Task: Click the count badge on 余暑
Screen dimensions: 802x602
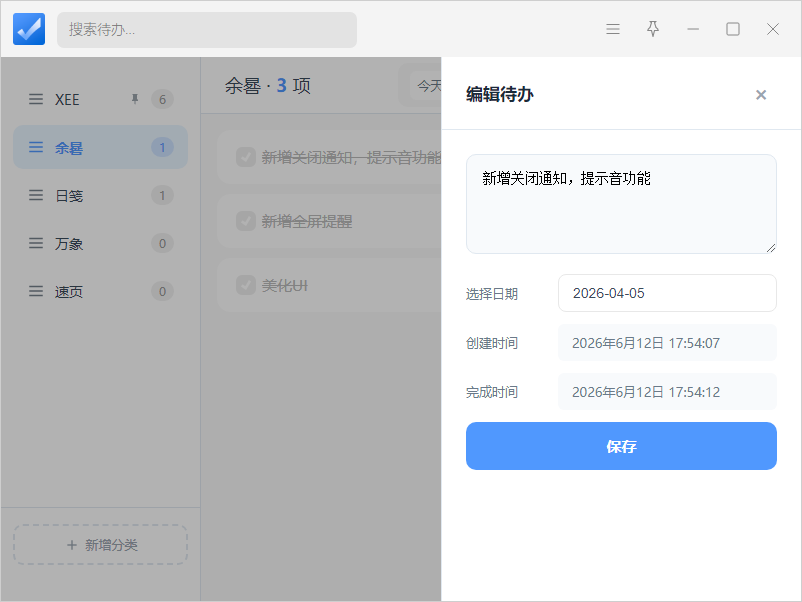Action: pos(162,147)
